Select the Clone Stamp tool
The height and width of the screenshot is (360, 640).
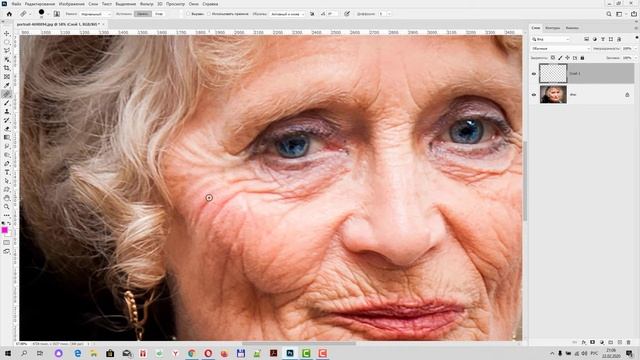coord(7,111)
